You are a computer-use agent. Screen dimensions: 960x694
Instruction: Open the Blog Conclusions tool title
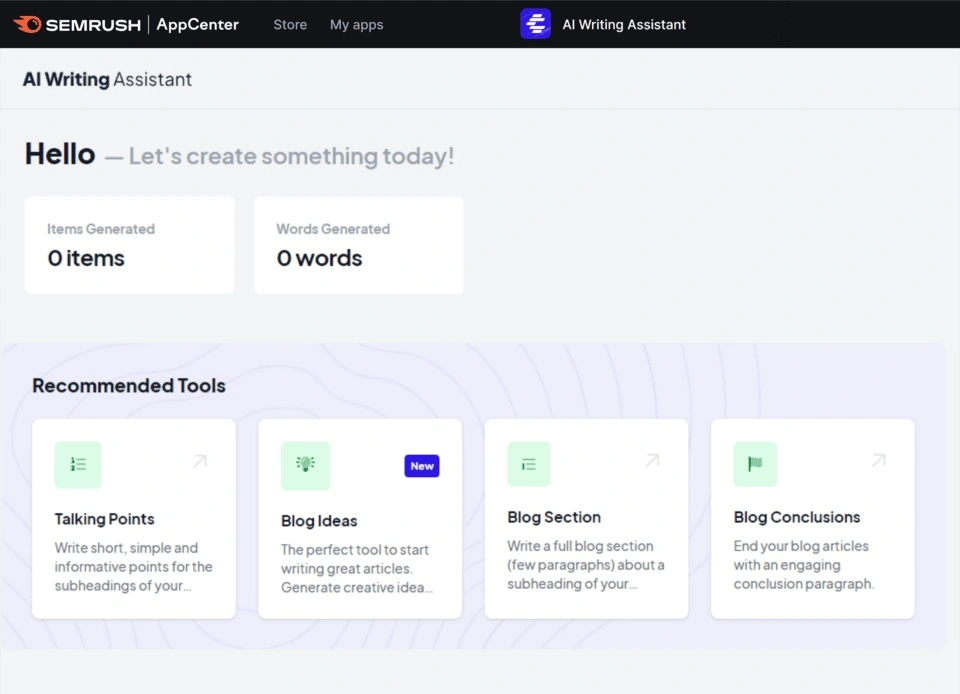[x=797, y=517]
